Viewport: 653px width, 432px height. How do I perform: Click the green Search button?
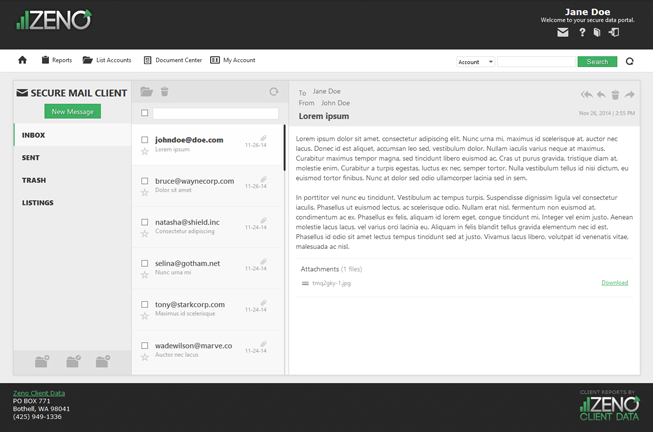tap(597, 62)
